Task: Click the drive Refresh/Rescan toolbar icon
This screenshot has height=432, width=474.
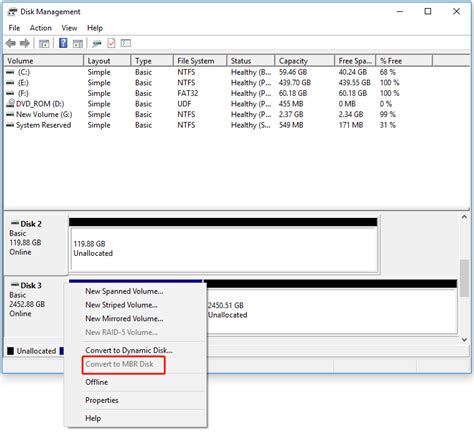Action: (x=97, y=43)
